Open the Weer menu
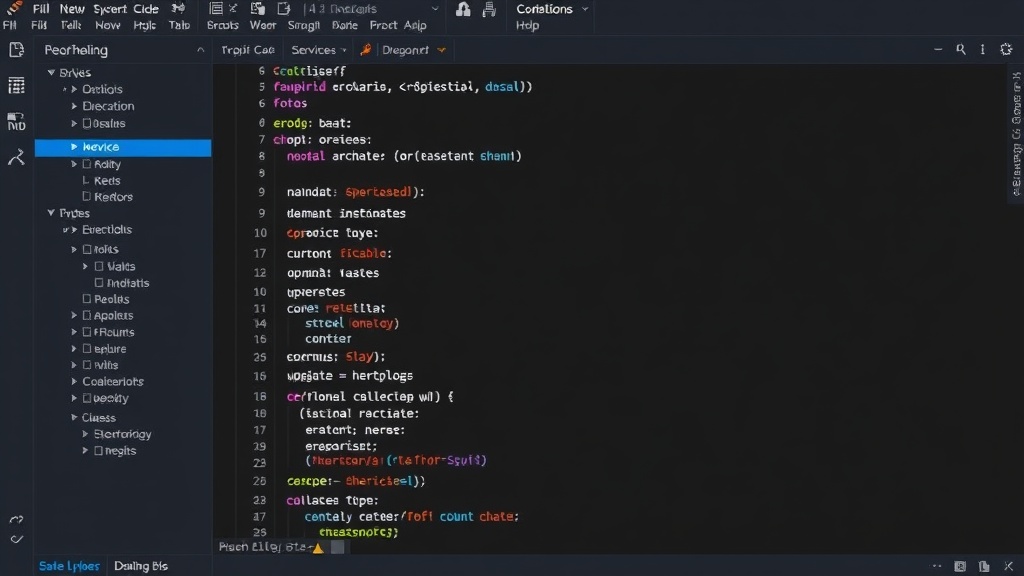Image resolution: width=1024 pixels, height=576 pixels. [263, 25]
